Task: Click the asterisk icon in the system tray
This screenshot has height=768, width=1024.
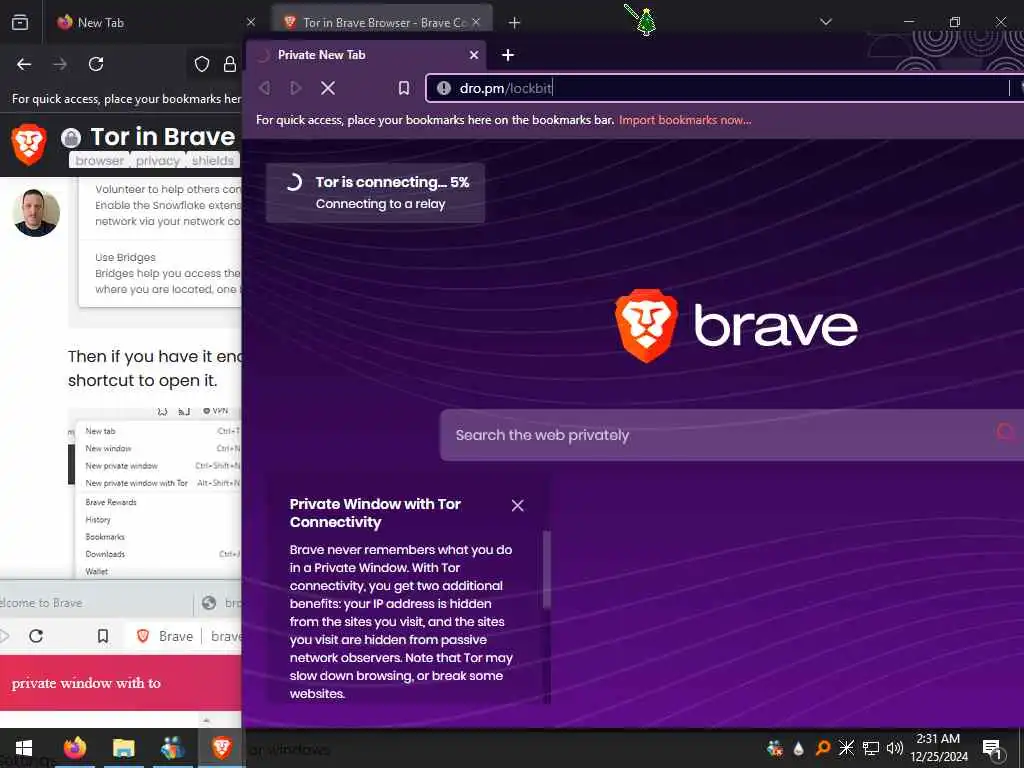Action: (846, 748)
